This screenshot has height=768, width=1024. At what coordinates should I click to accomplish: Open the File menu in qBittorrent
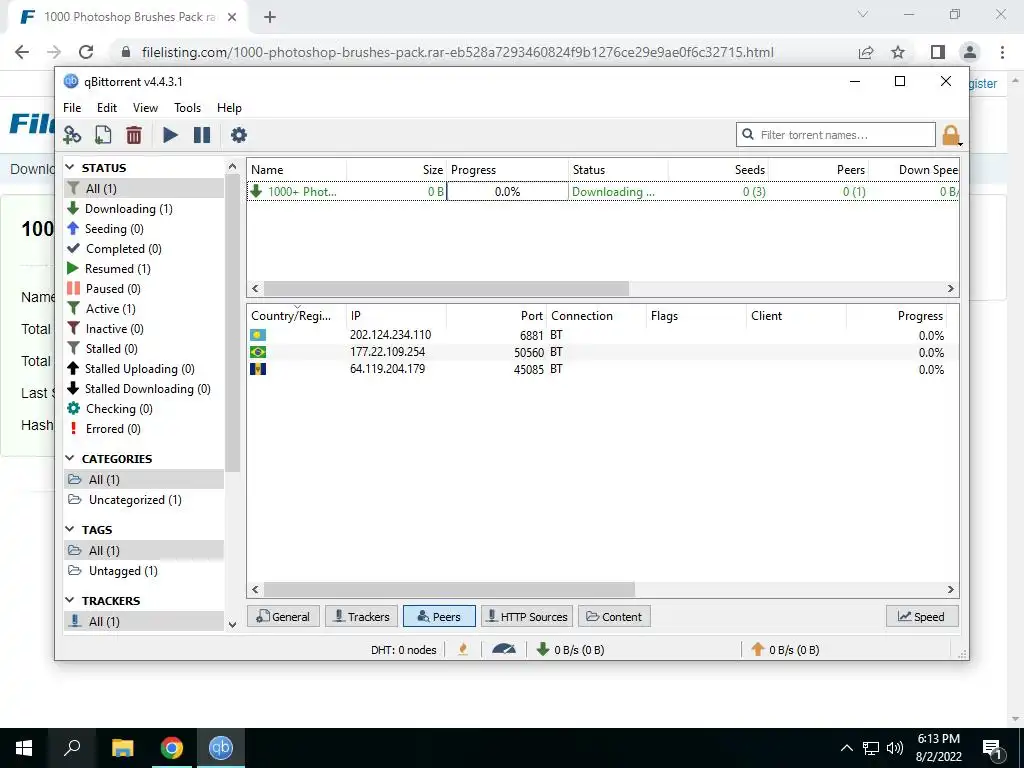click(72, 108)
